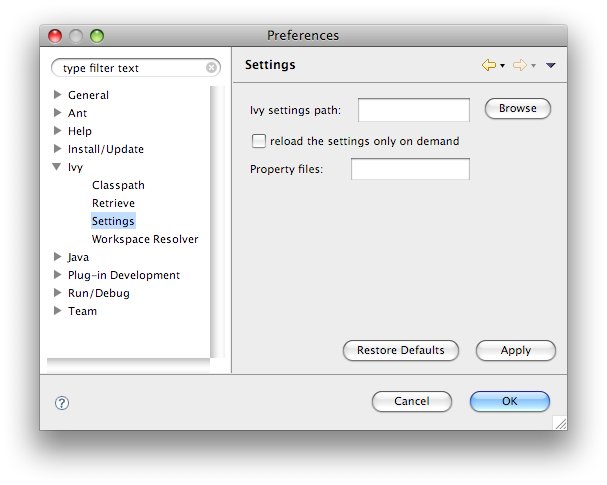Open the back history dropdown arrow

(x=502, y=66)
